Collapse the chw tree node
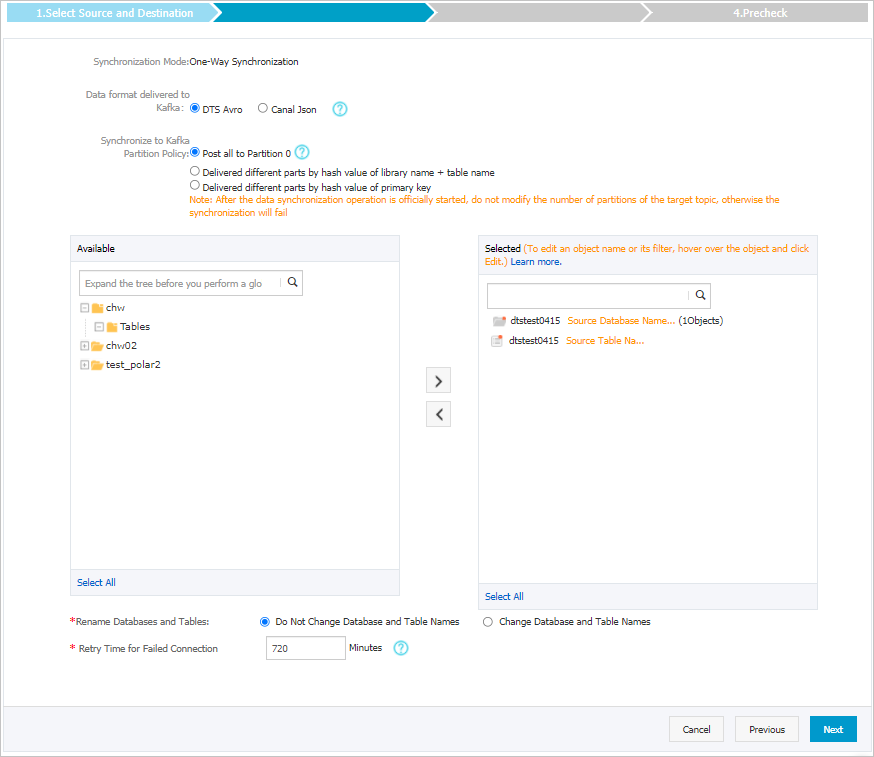Screen dimensions: 874x757 tap(85, 308)
